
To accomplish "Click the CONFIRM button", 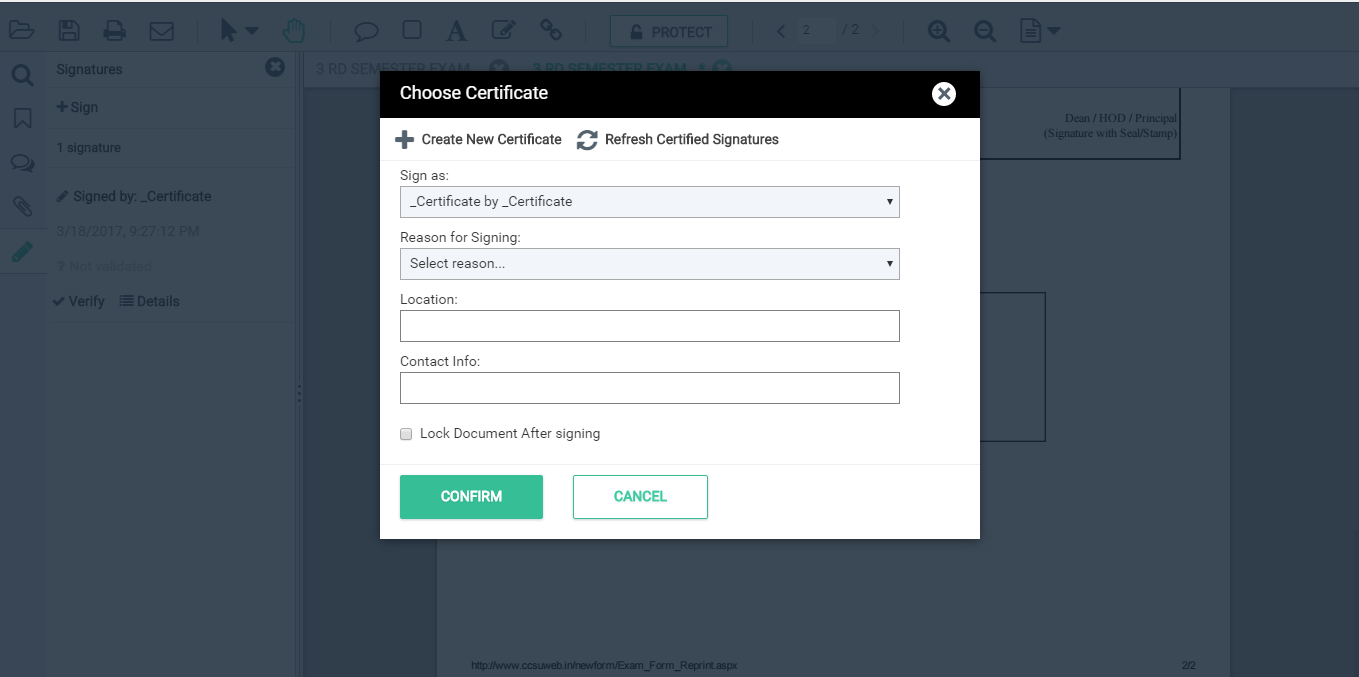I will pos(471,497).
